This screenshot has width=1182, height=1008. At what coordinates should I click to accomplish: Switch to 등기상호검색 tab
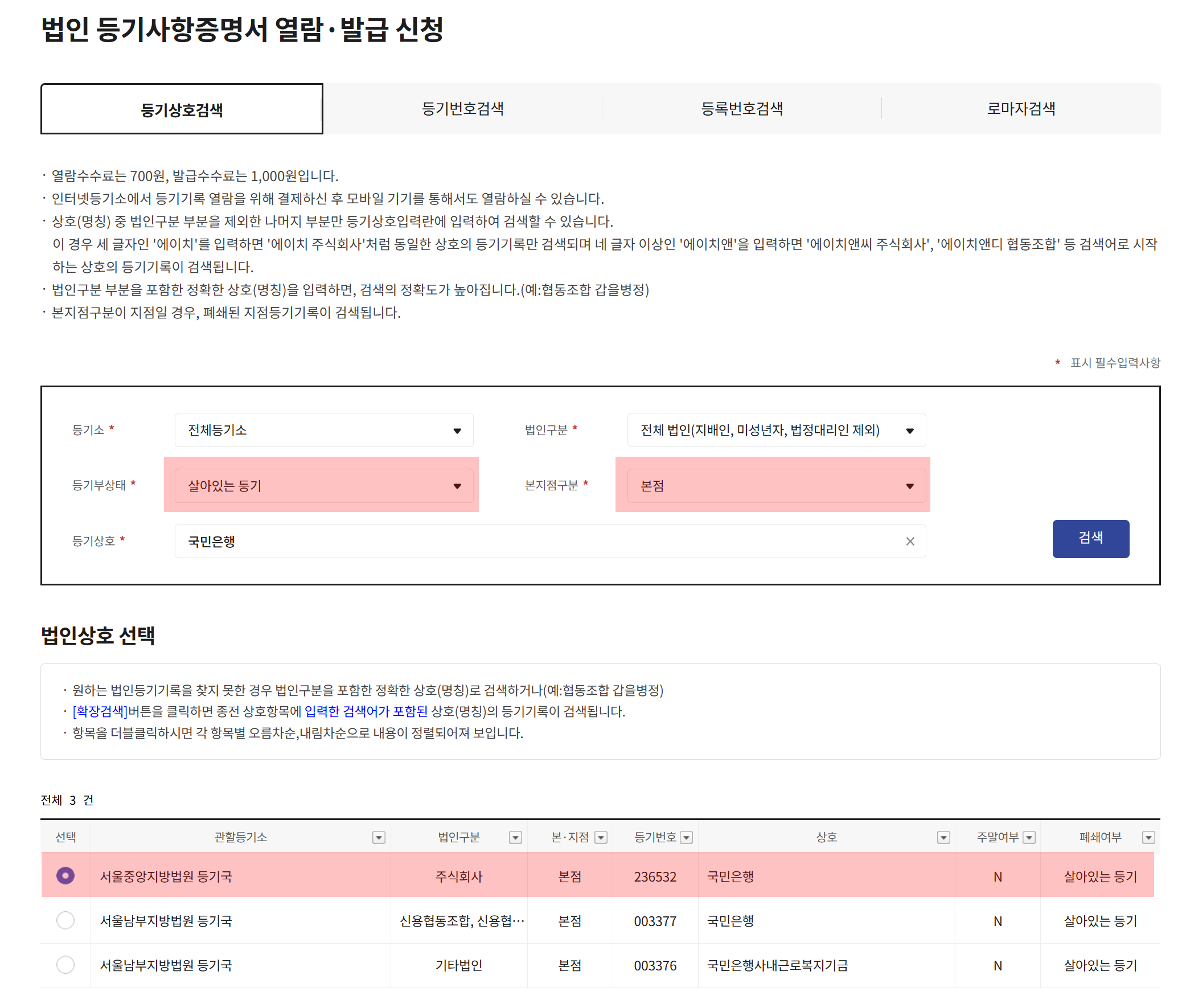coord(182,109)
